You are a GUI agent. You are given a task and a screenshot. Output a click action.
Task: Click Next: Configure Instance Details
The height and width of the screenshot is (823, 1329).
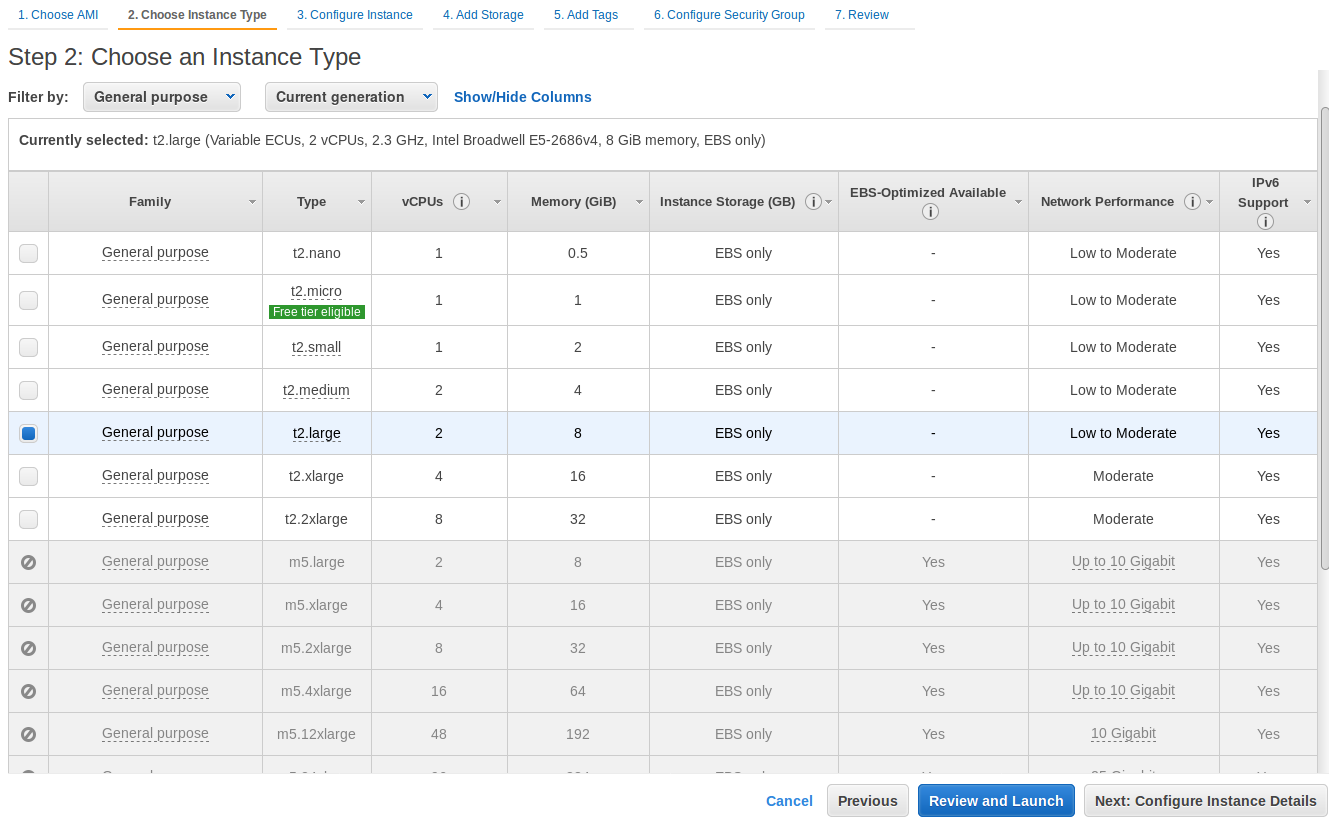[1205, 801]
